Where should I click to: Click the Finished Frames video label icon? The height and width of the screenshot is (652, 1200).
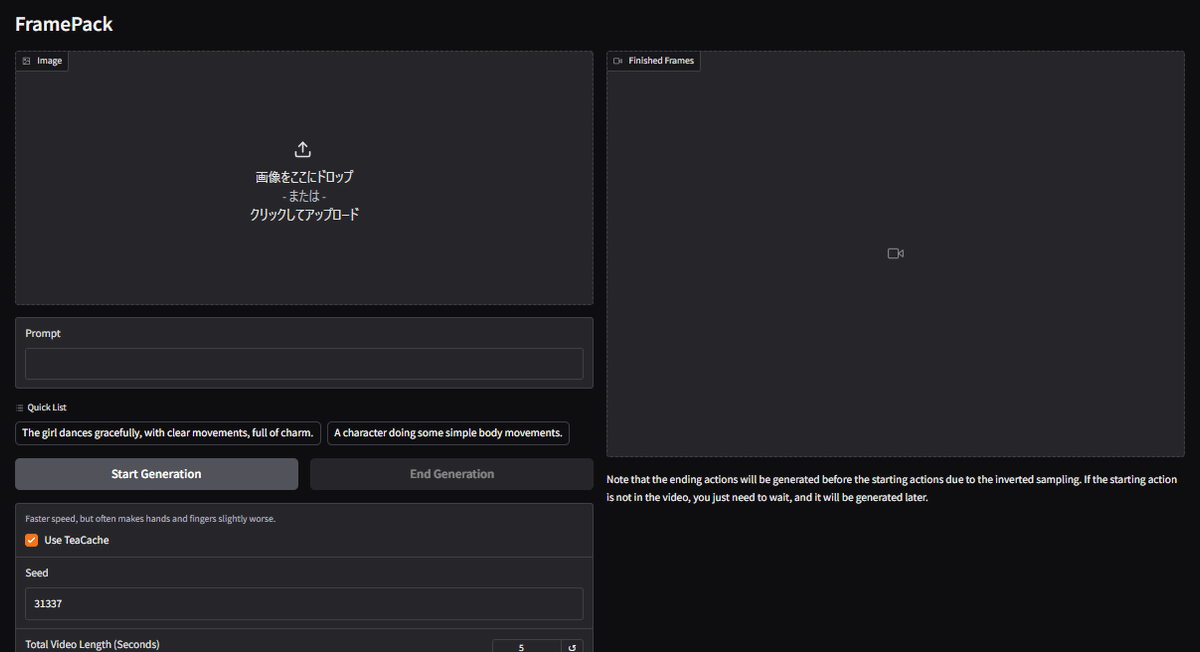point(618,61)
